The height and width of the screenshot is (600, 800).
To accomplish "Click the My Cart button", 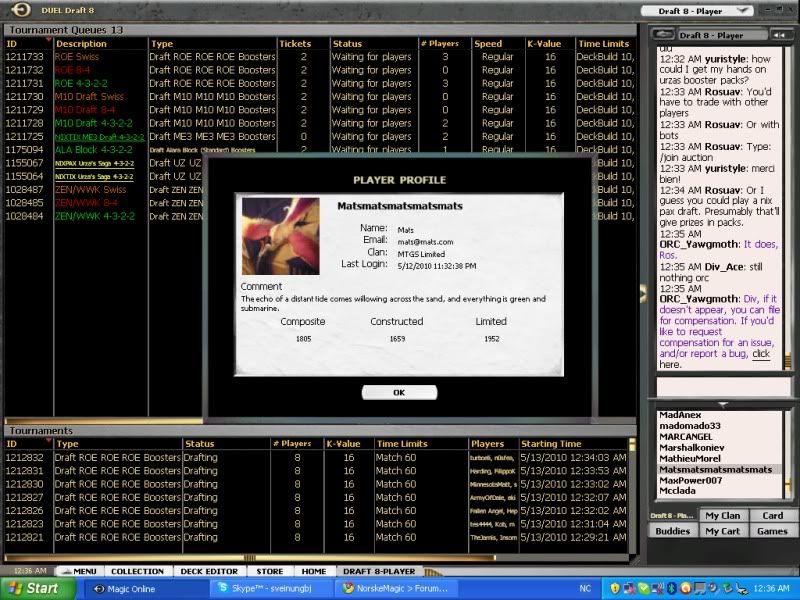I will pyautogui.click(x=722, y=531).
